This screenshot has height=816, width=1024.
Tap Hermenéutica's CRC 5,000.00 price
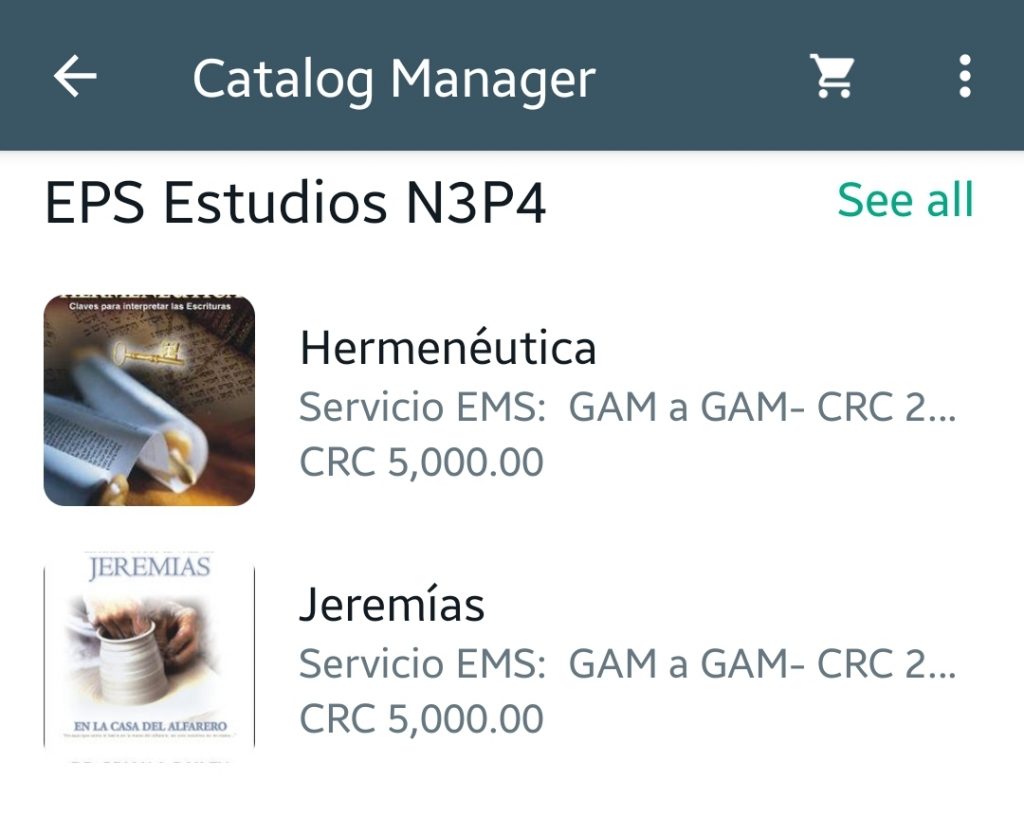(x=421, y=462)
